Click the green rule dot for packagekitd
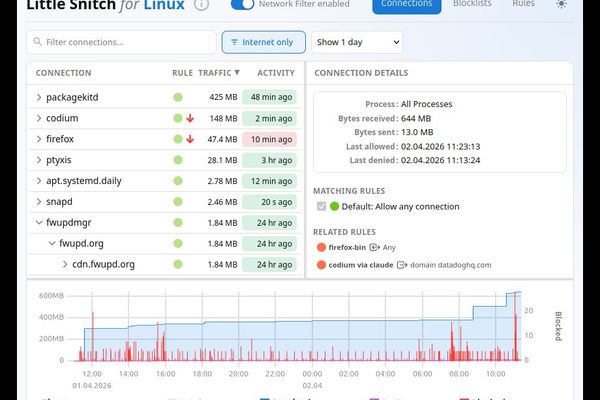The width and height of the screenshot is (600, 400). pyautogui.click(x=178, y=97)
